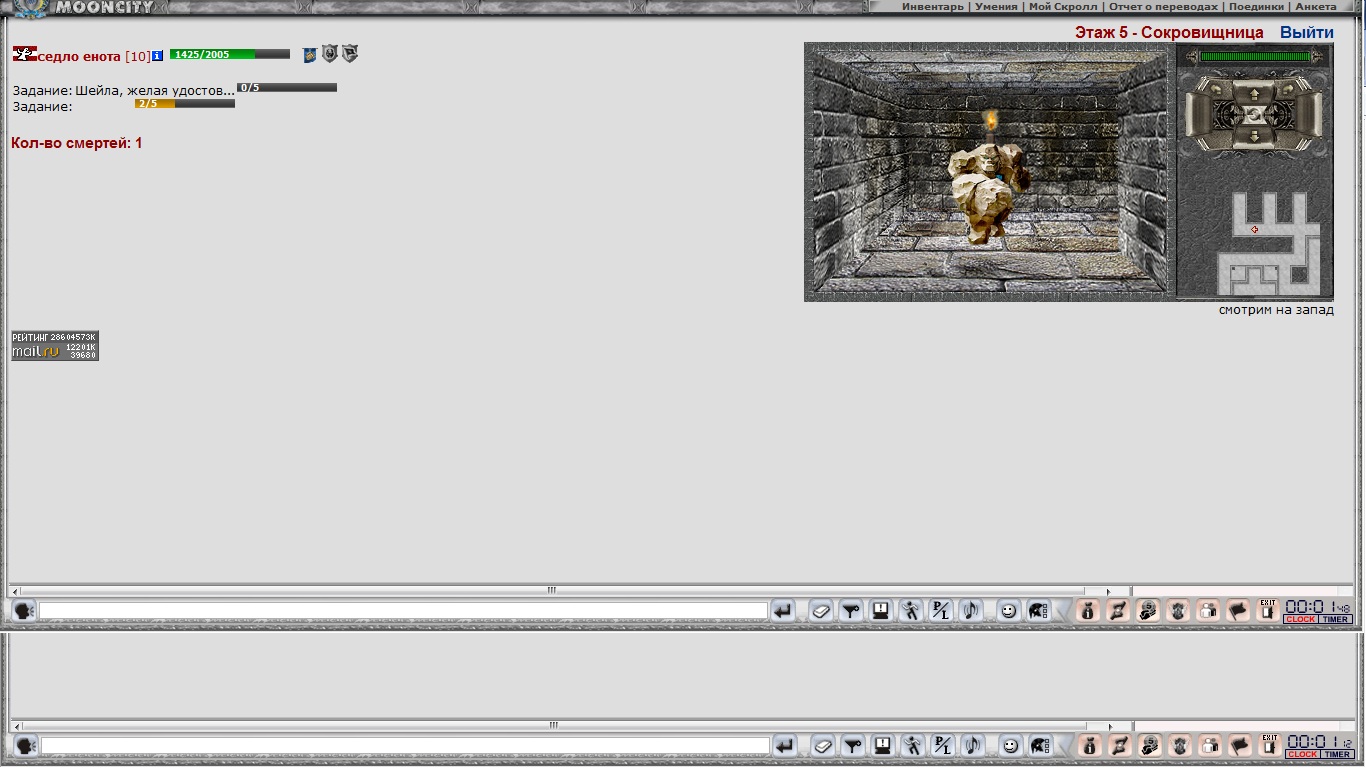Clear chat with the lower eraser icon
The height and width of the screenshot is (768, 1366).
(x=823, y=746)
